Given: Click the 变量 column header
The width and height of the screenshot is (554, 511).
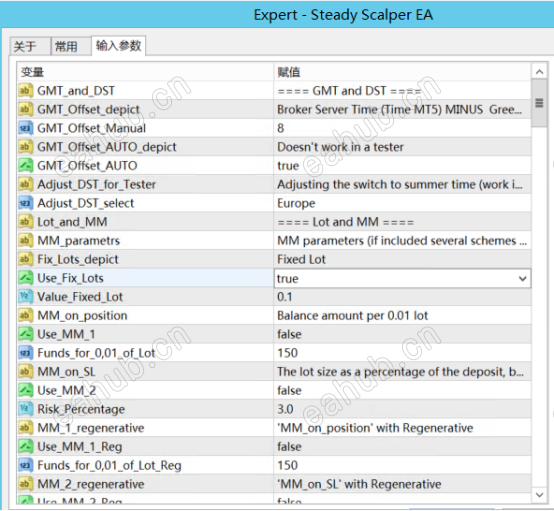Looking at the screenshot, I should pos(145,72).
